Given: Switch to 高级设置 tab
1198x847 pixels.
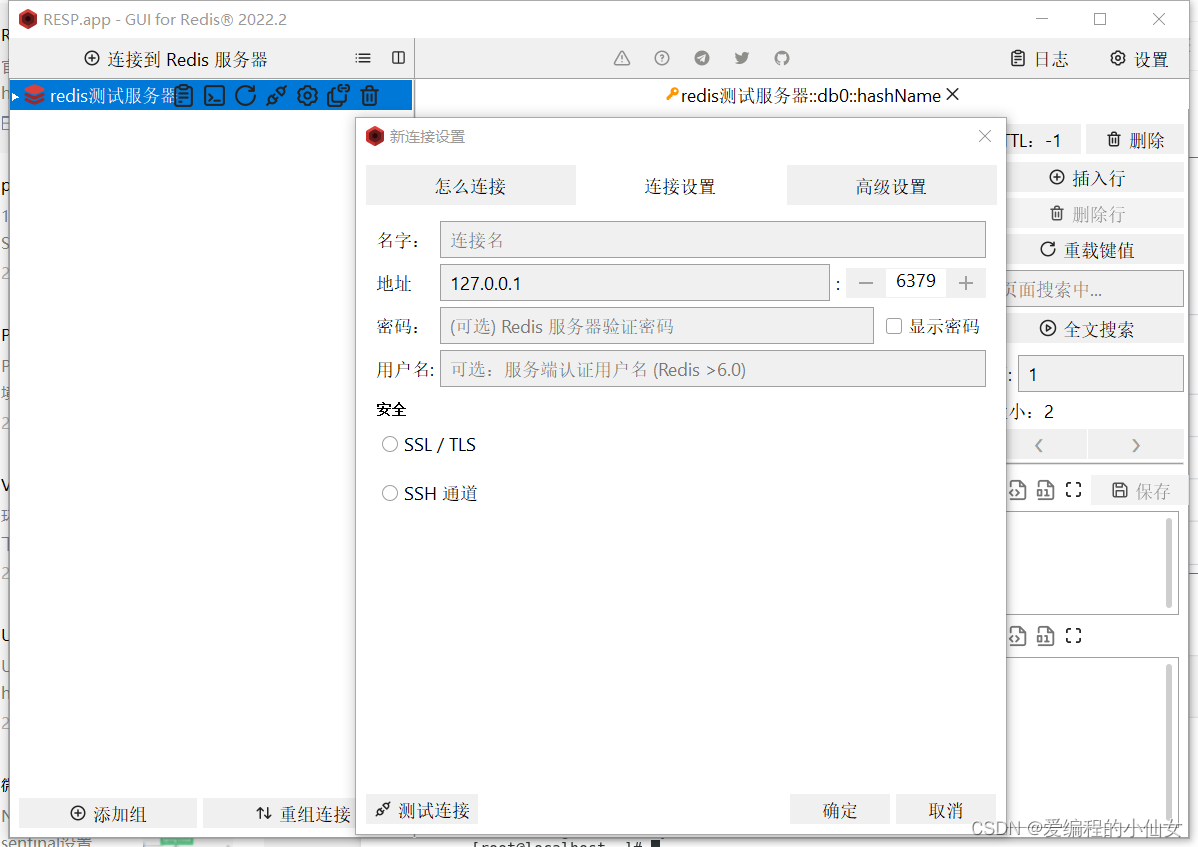Looking at the screenshot, I should [x=892, y=186].
